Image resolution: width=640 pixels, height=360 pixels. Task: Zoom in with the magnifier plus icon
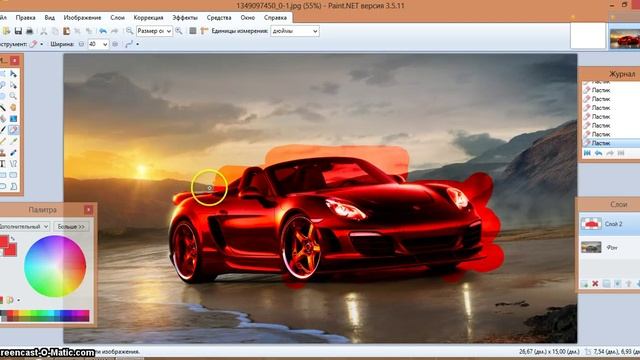[179, 31]
